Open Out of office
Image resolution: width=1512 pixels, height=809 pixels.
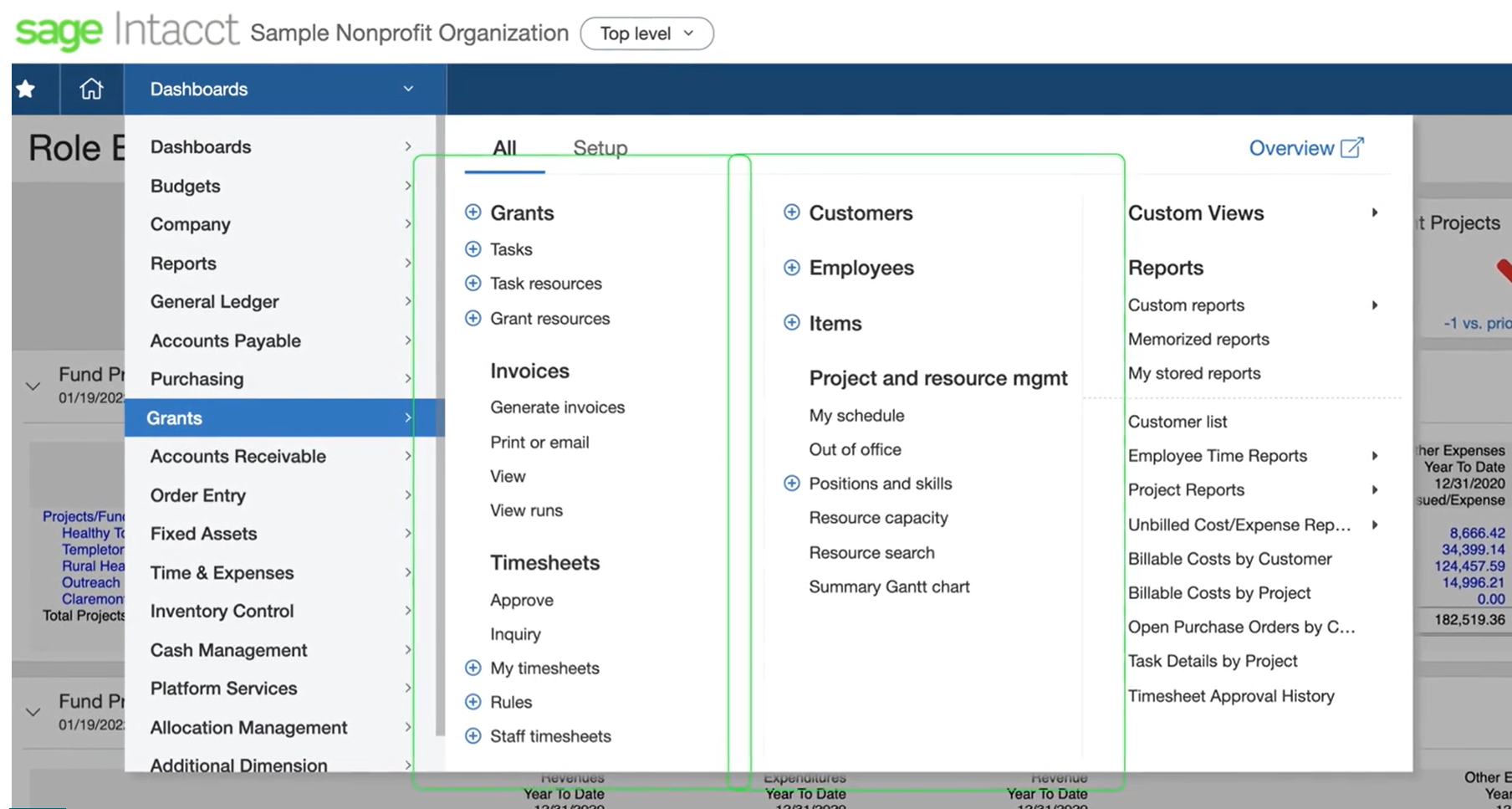(x=855, y=449)
